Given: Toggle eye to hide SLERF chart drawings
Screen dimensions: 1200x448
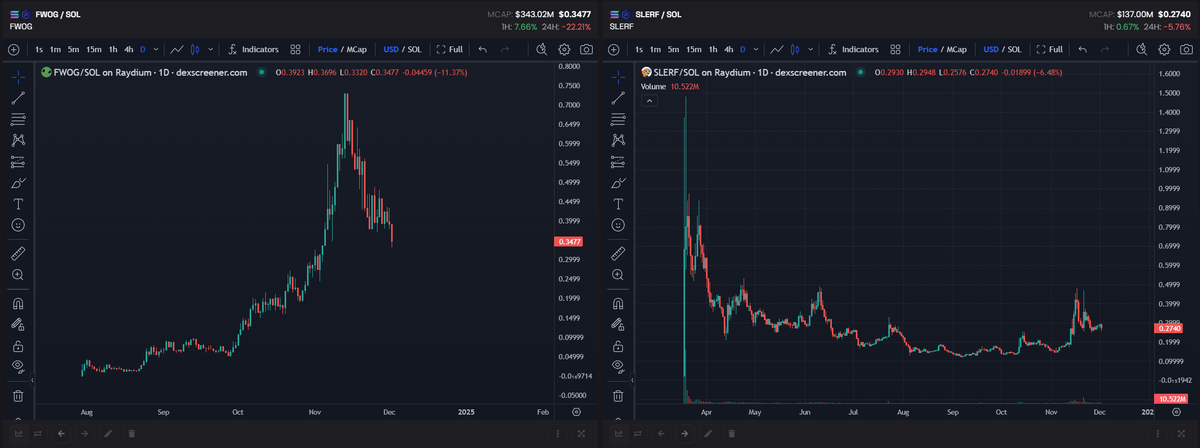Looking at the screenshot, I should coord(618,367).
